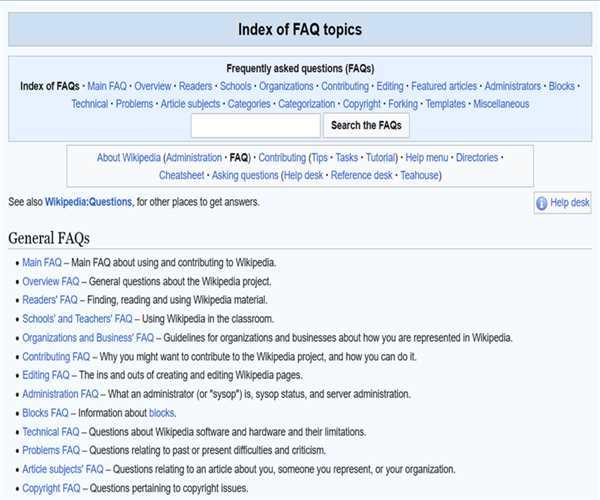Open the Administration link in parentheses
Screen dimensions: 600x500
194,158
